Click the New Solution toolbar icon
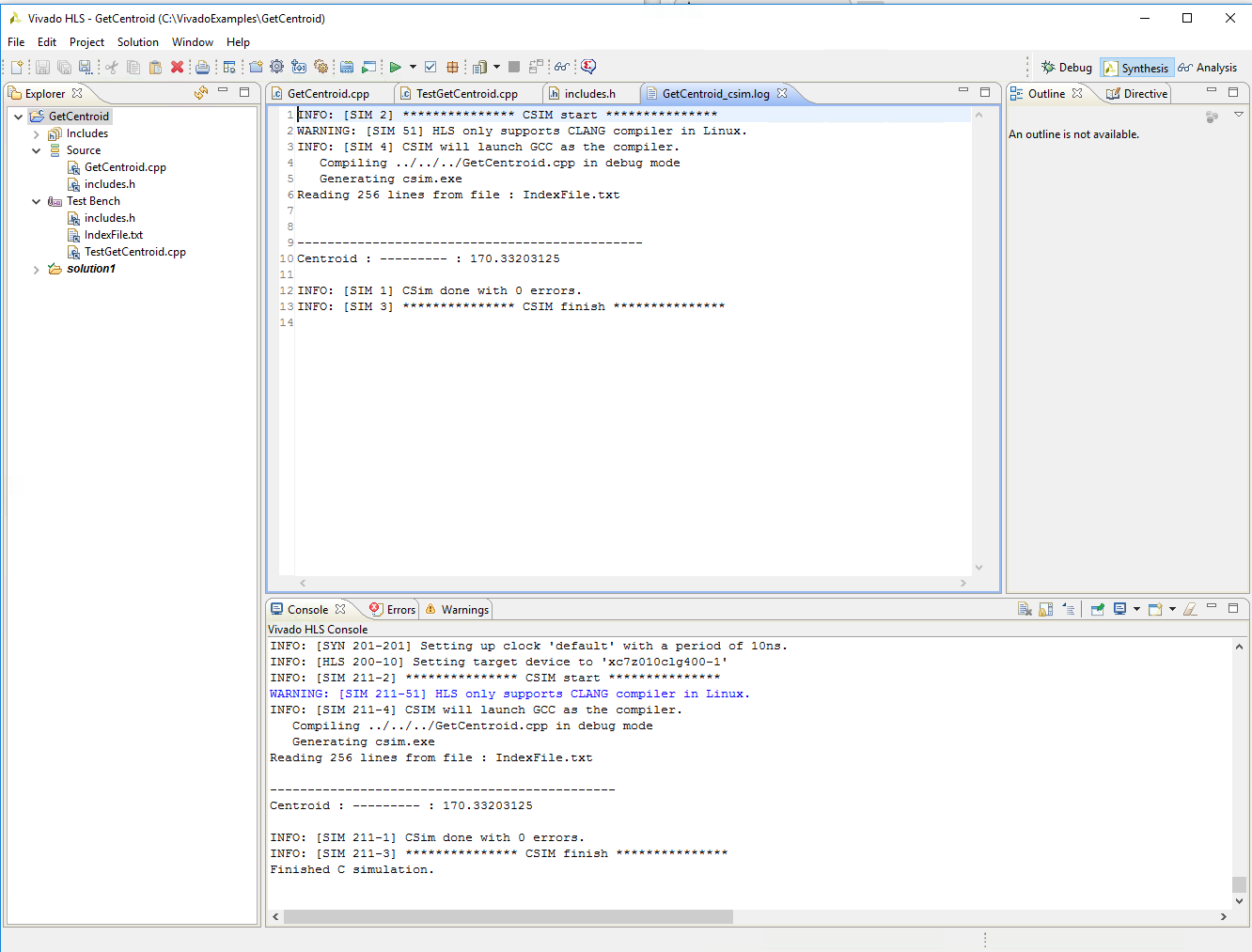 pyautogui.click(x=299, y=67)
